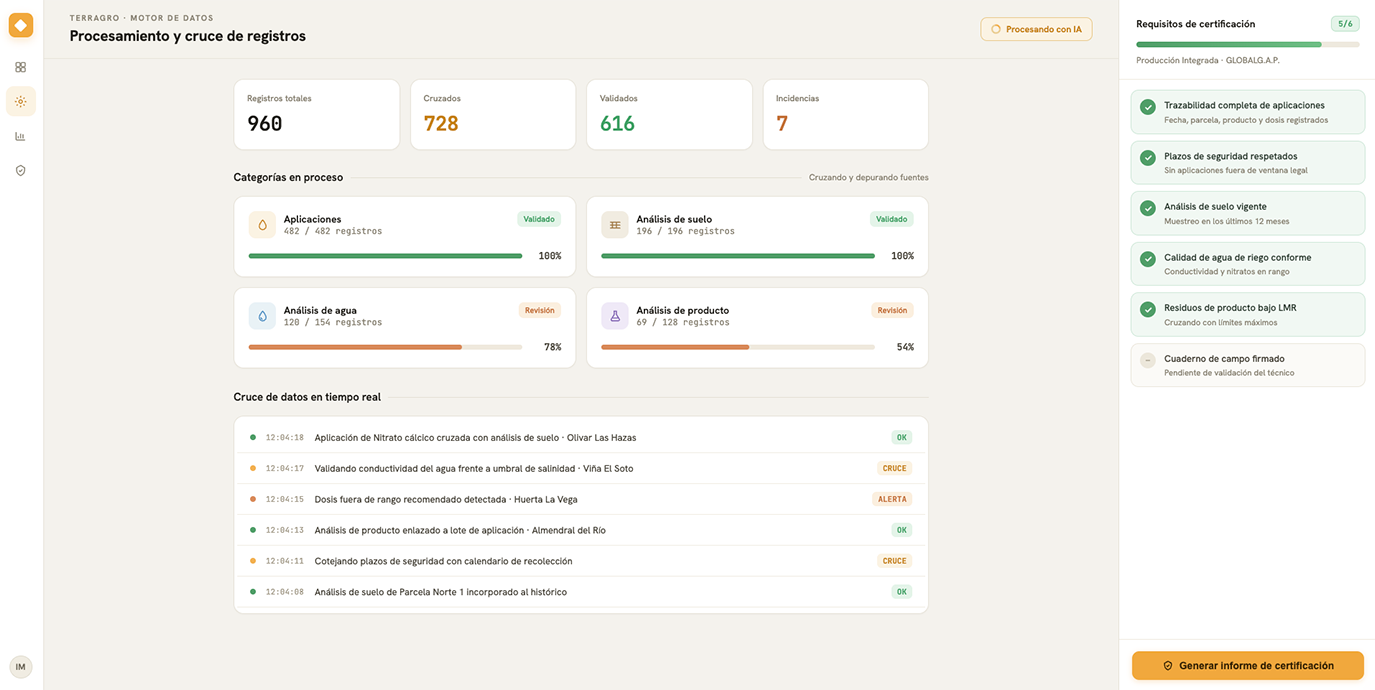Image resolution: width=1375 pixels, height=690 pixels.
Task: Click the CRUCE tag on Viña El Soto row
Action: point(894,468)
